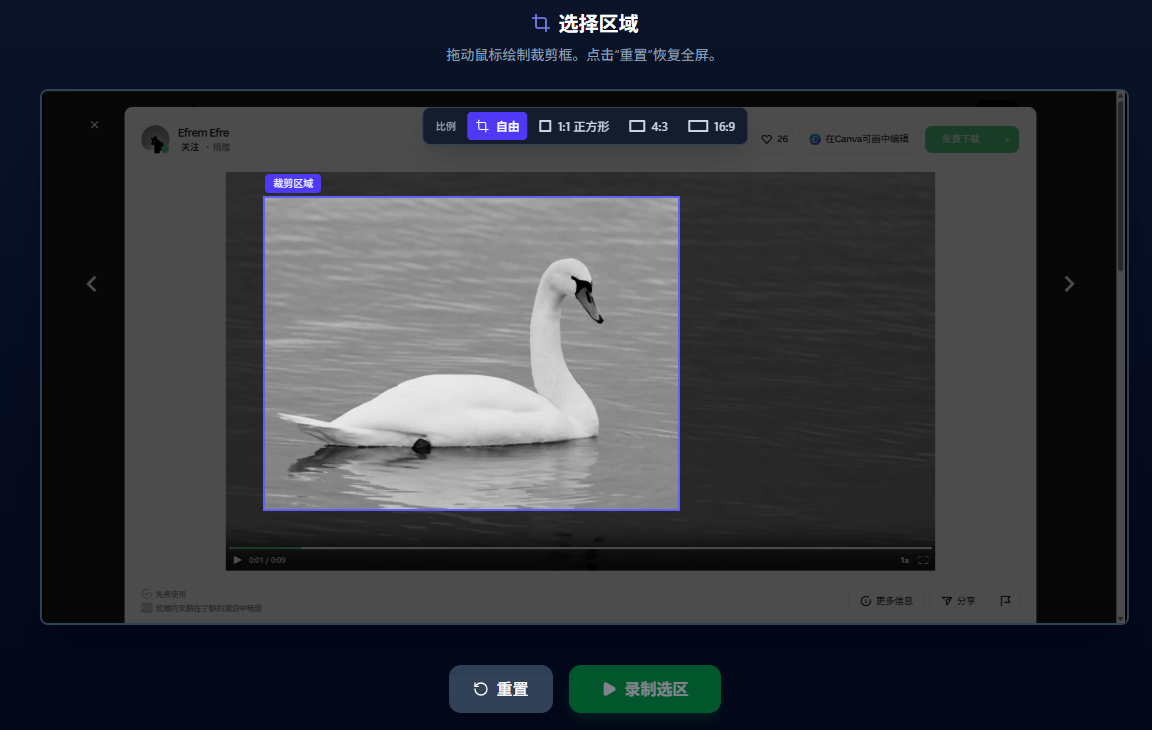1152x730 pixels.
Task: Open 更多信息 details
Action: click(886, 601)
